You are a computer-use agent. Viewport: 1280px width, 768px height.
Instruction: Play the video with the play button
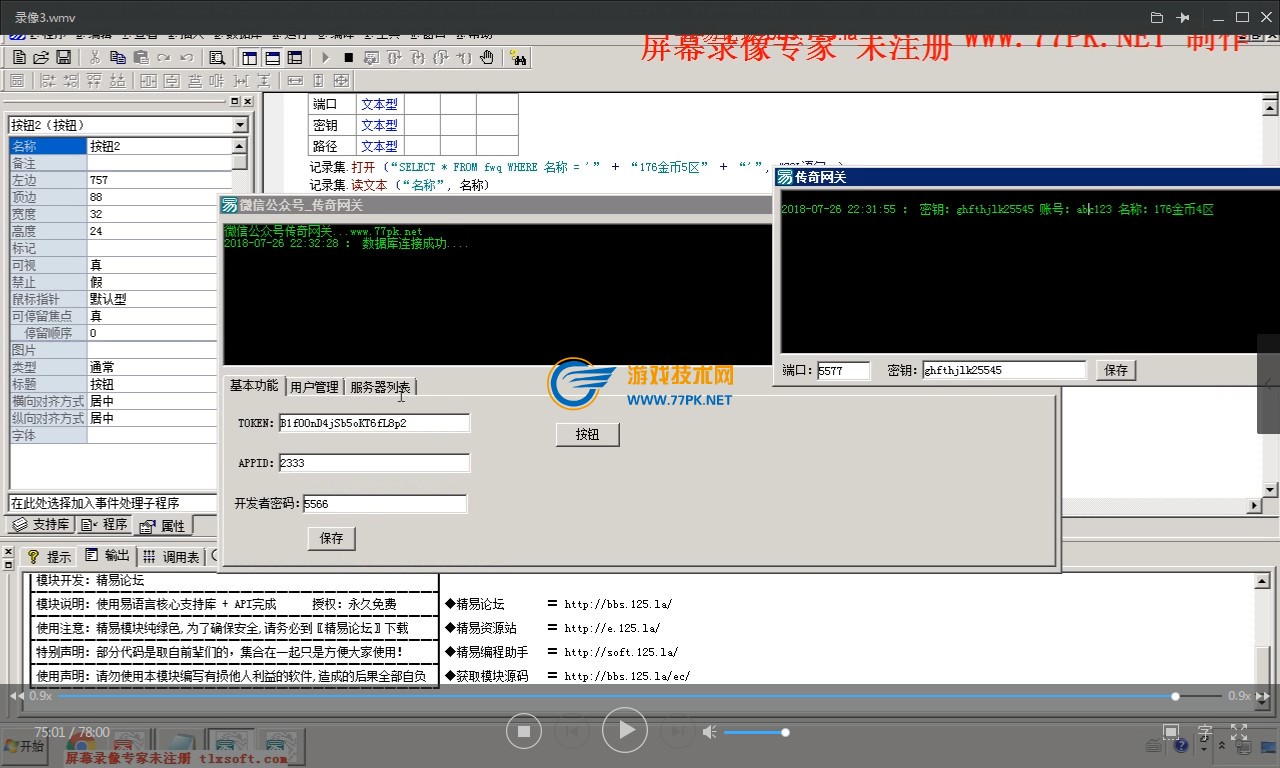click(x=626, y=731)
